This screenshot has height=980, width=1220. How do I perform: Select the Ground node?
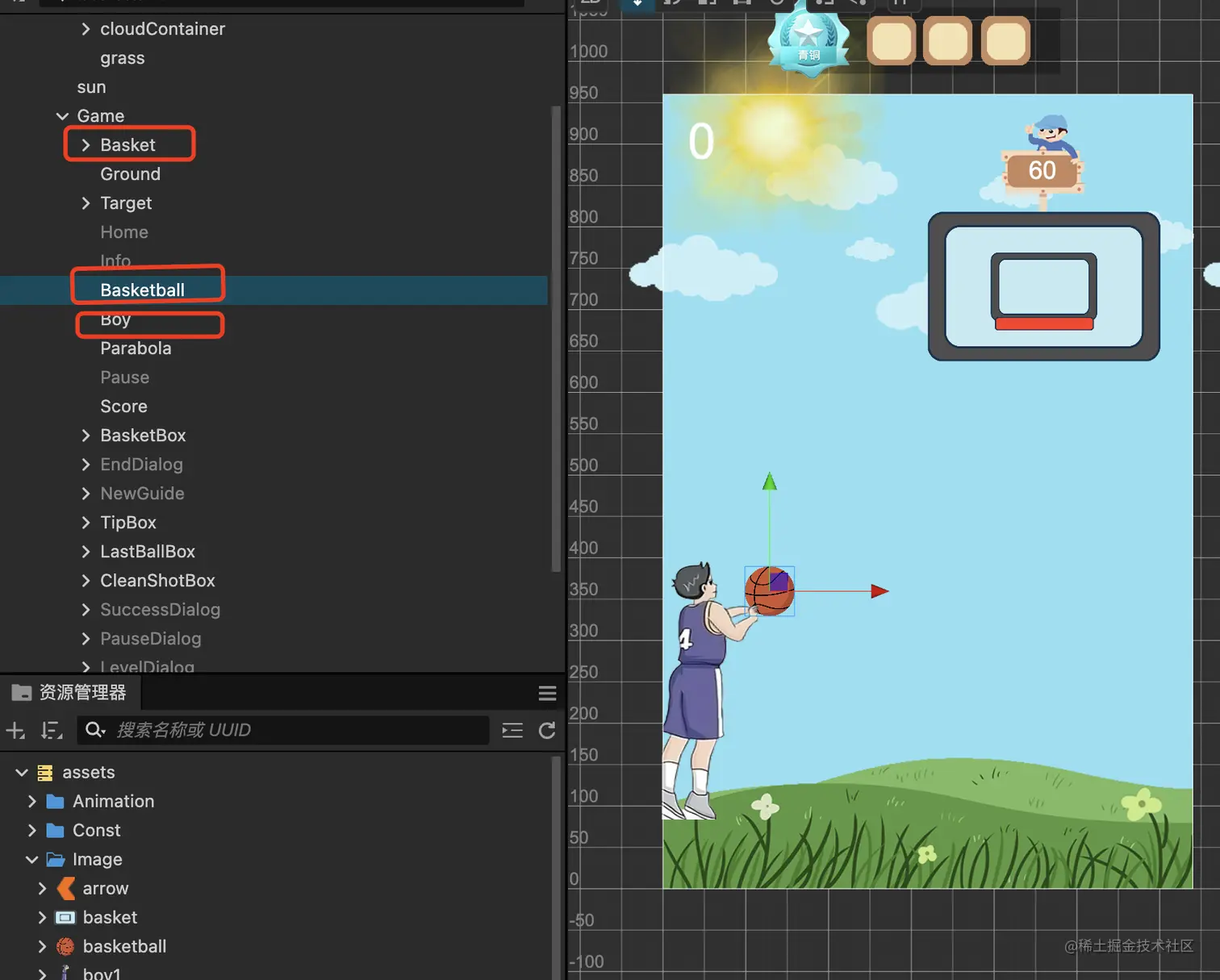point(130,174)
